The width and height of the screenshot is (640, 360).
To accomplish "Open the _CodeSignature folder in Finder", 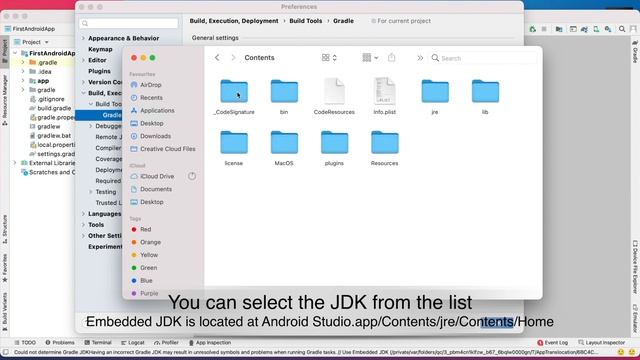I will click(234, 91).
